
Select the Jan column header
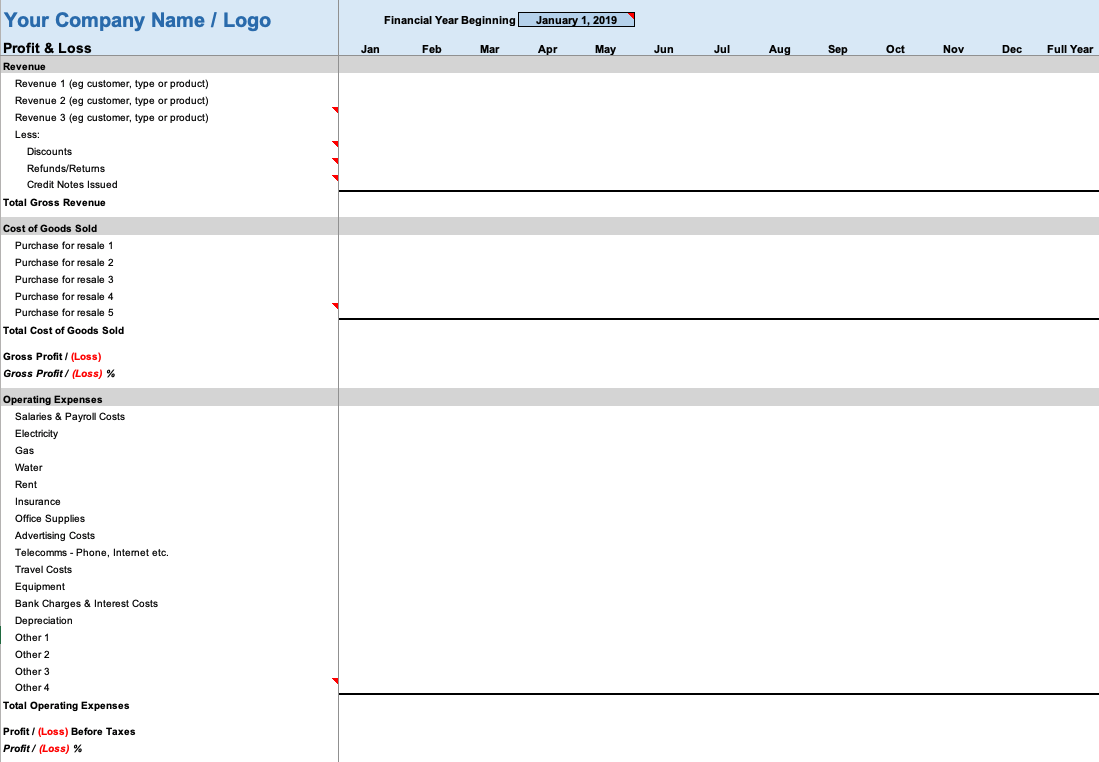tap(370, 49)
